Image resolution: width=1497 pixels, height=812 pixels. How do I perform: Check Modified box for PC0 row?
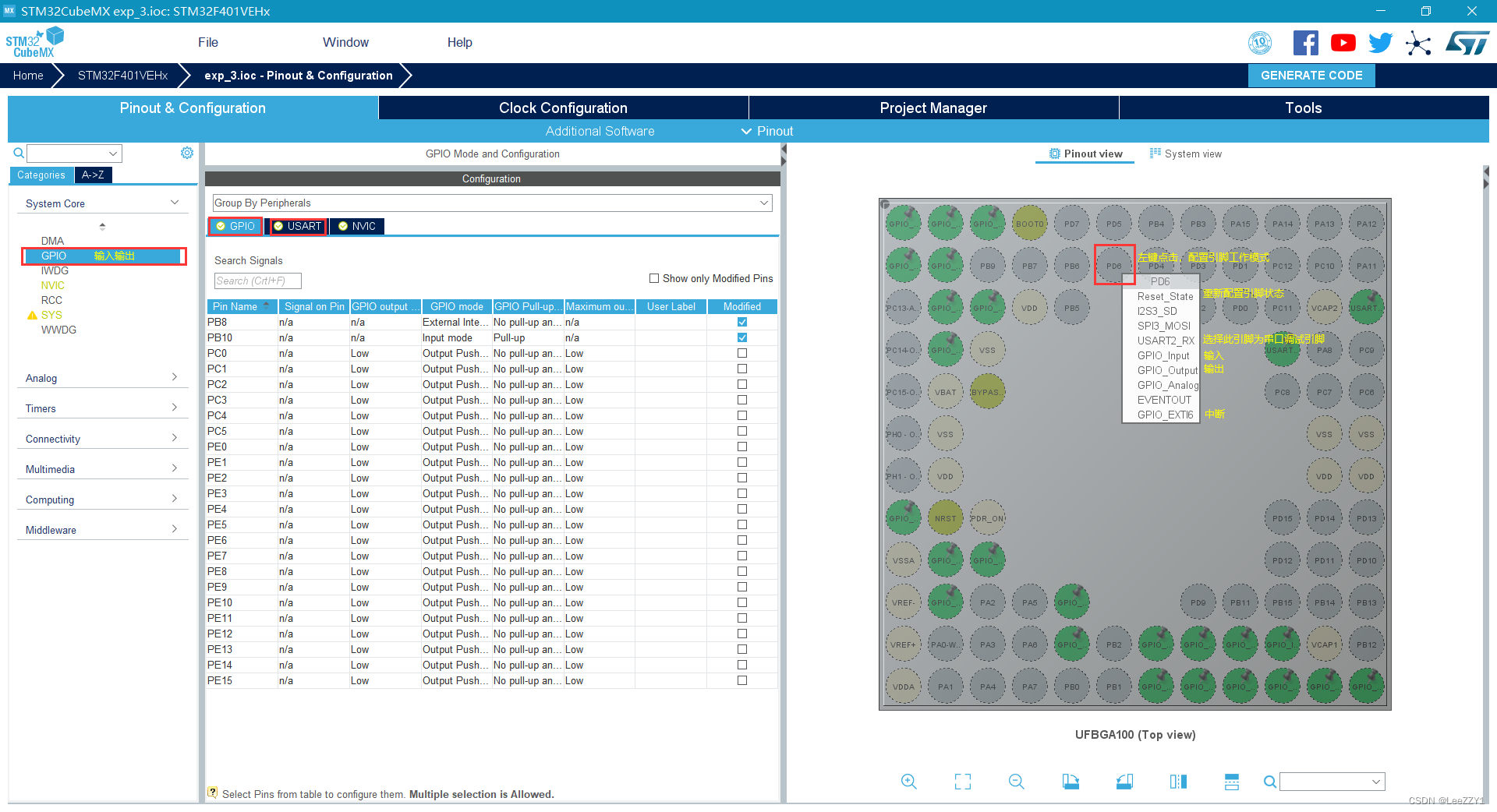coord(742,353)
